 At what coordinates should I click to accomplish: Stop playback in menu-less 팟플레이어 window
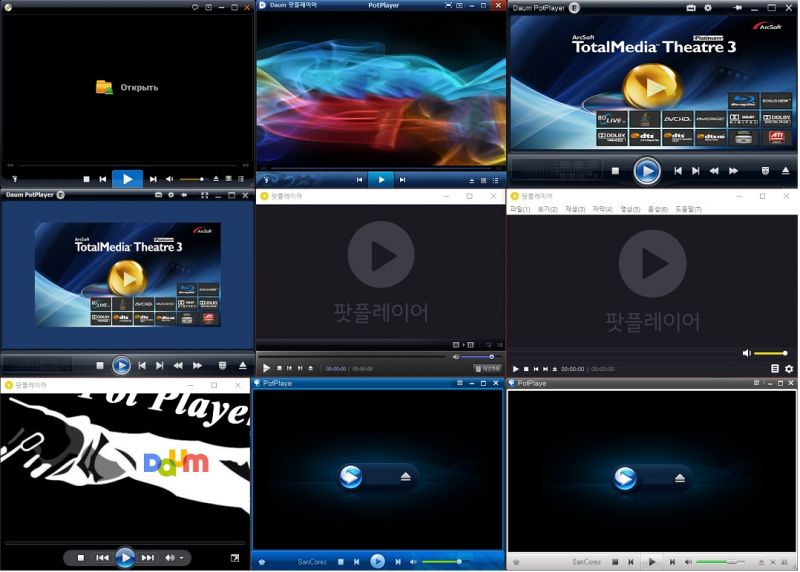[x=279, y=368]
